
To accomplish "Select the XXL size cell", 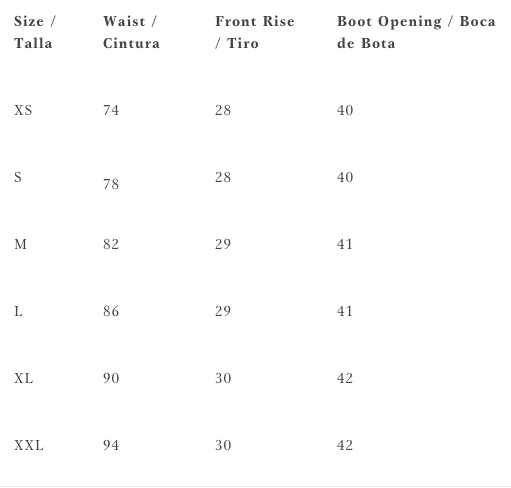I will (x=29, y=445).
